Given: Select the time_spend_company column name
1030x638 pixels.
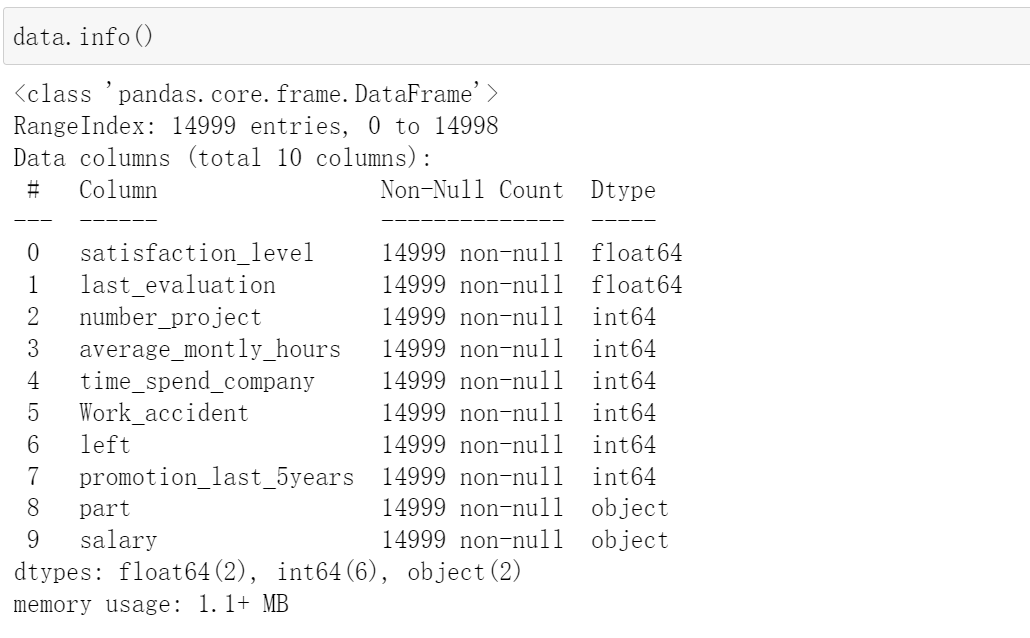Looking at the screenshot, I should pyautogui.click(x=197, y=382).
